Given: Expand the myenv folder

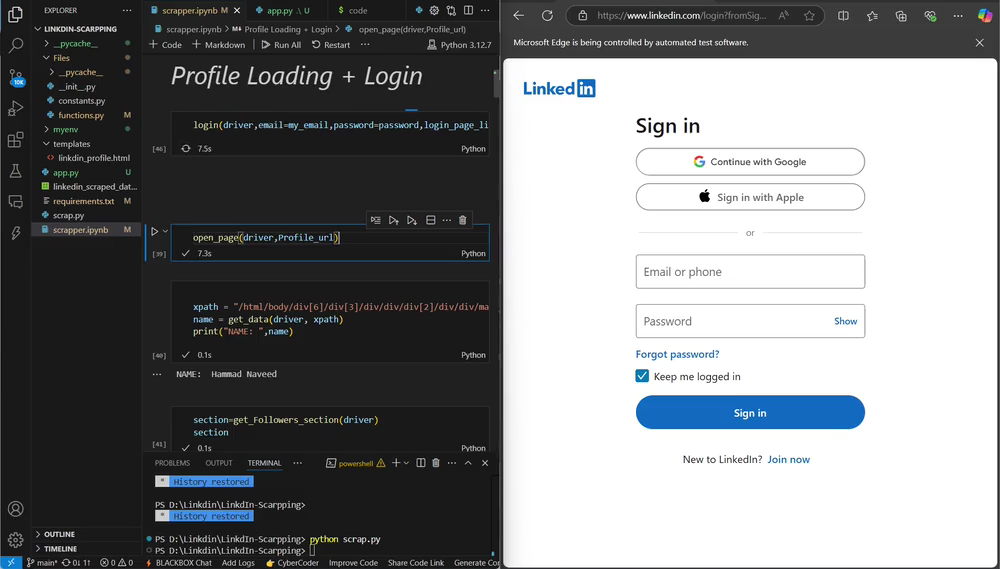Looking at the screenshot, I should click(x=66, y=129).
